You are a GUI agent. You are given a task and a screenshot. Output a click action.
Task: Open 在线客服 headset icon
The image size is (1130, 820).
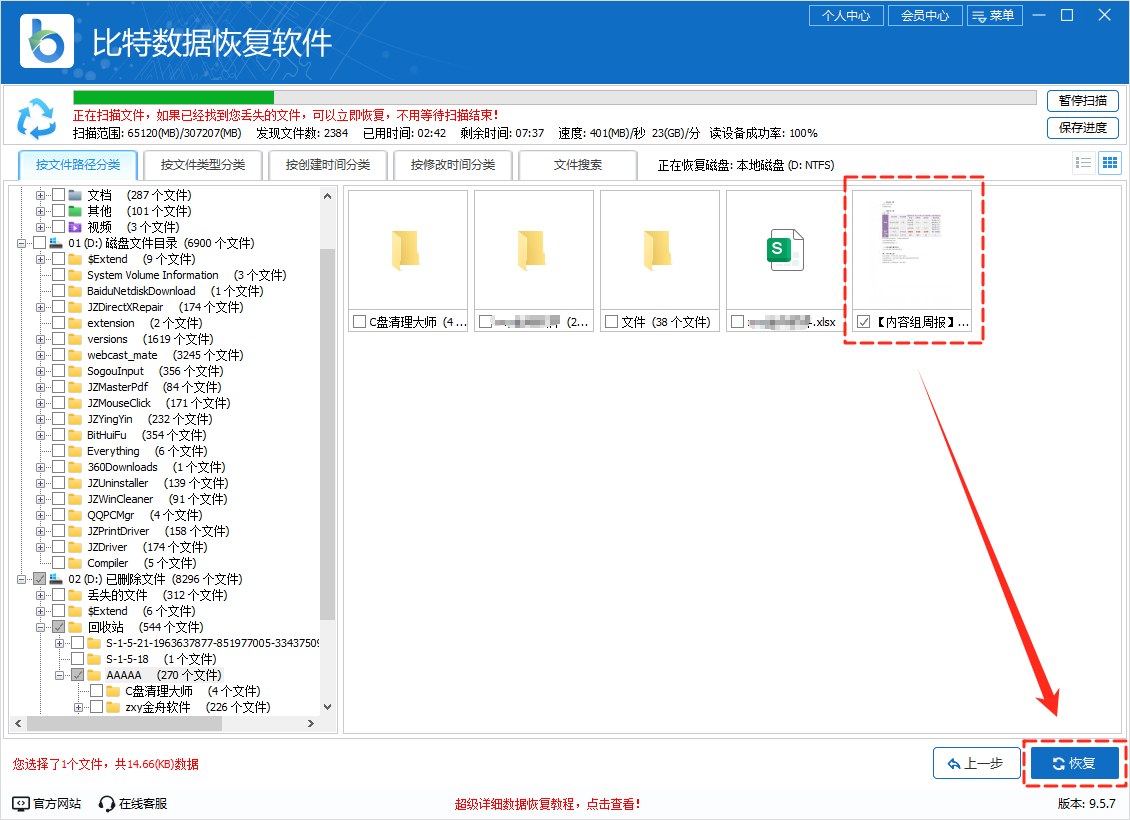coord(107,803)
